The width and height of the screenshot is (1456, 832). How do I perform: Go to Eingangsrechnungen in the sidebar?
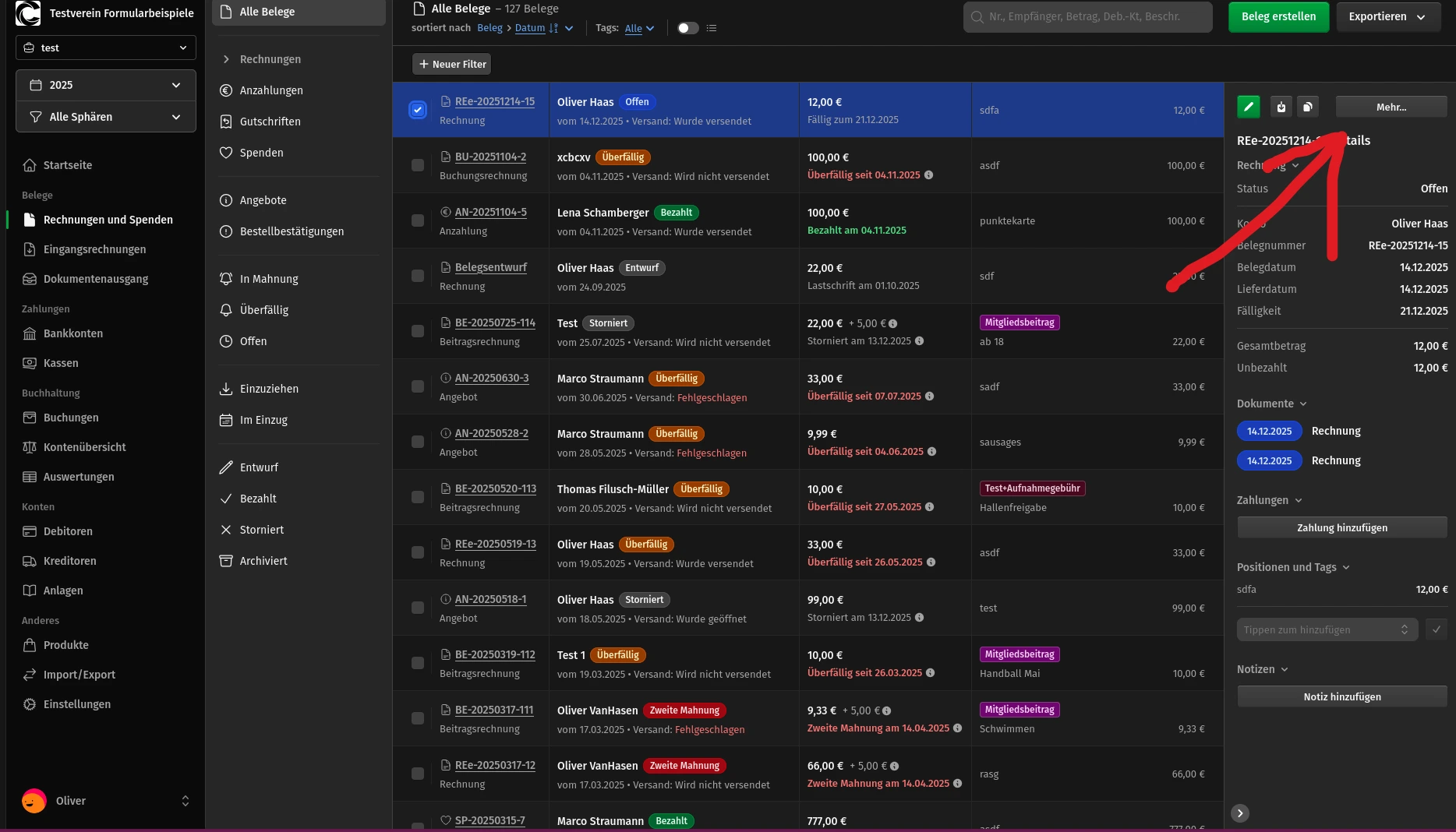pyautogui.click(x=94, y=249)
